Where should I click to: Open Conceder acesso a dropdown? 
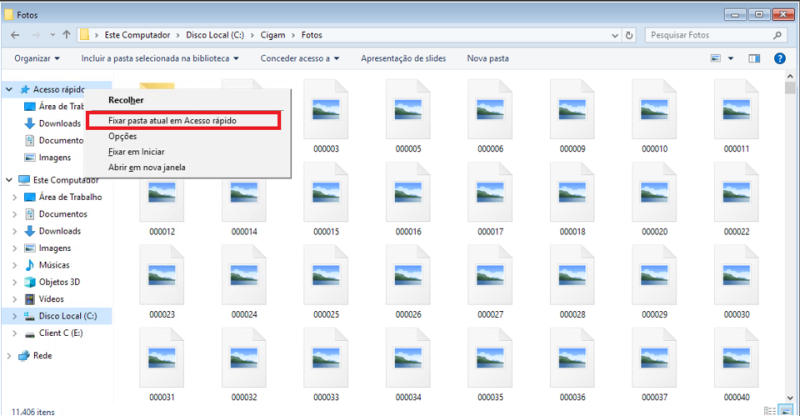pyautogui.click(x=299, y=58)
